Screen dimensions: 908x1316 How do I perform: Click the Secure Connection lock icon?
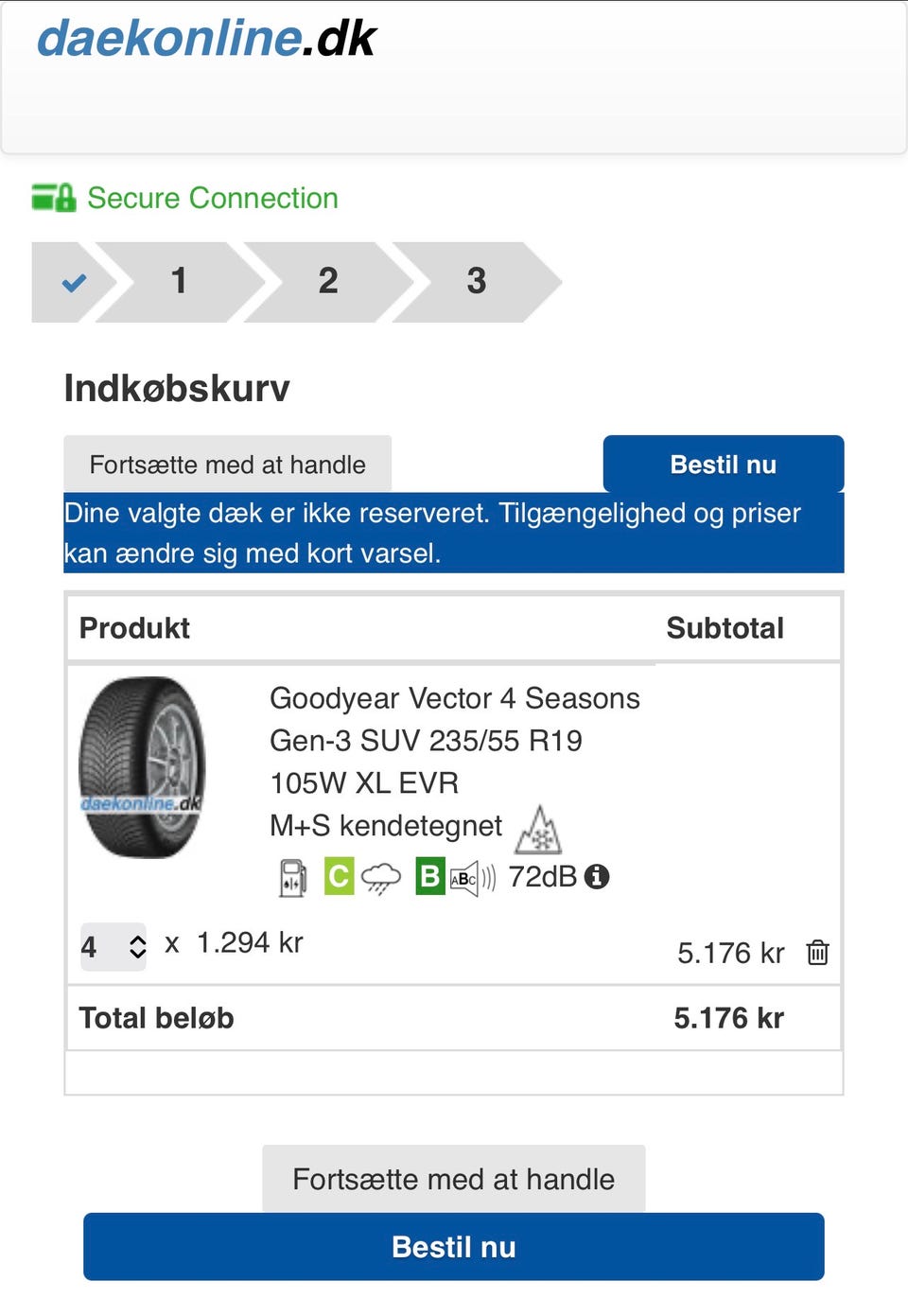(x=54, y=198)
